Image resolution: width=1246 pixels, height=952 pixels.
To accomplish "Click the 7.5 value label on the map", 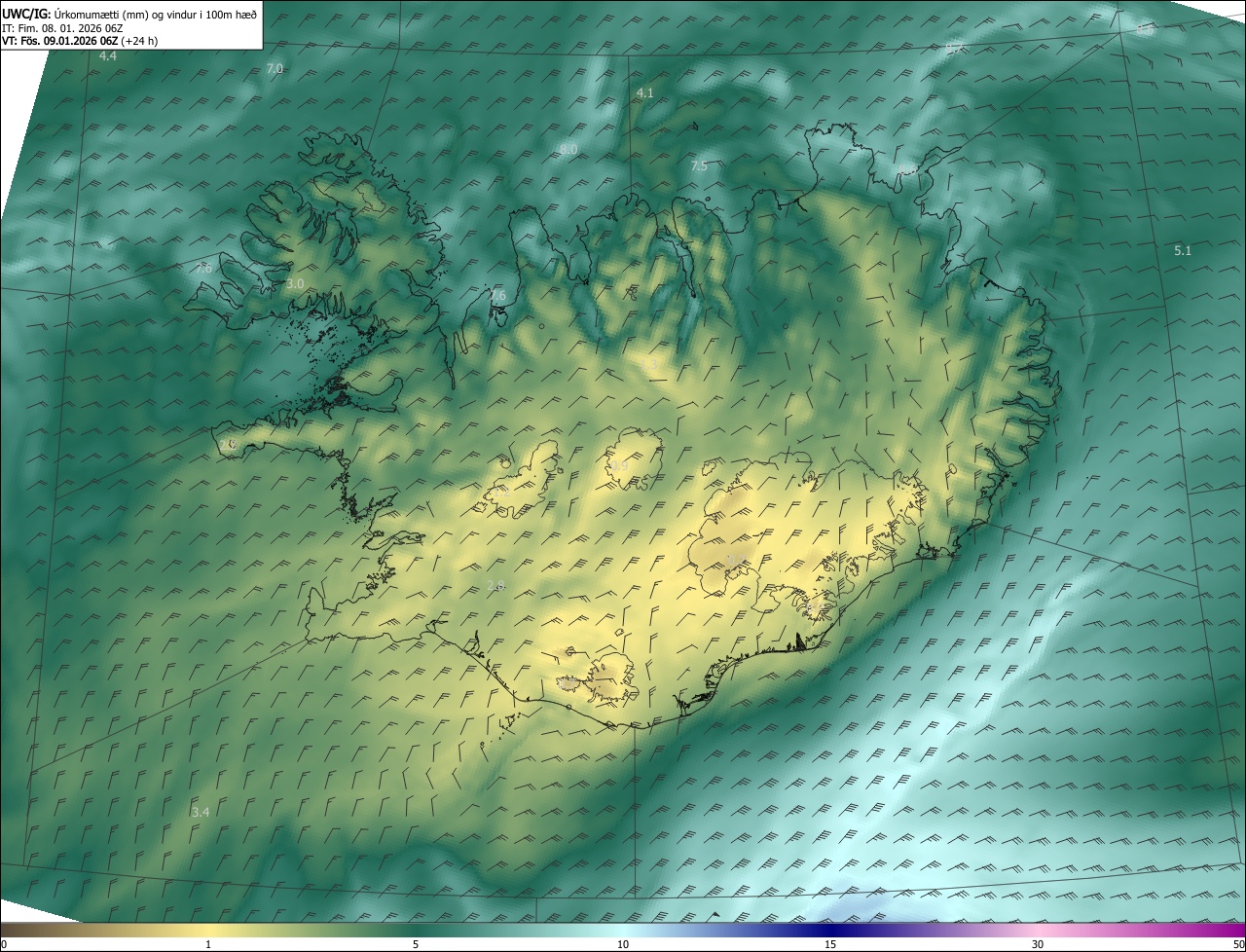I will [699, 166].
